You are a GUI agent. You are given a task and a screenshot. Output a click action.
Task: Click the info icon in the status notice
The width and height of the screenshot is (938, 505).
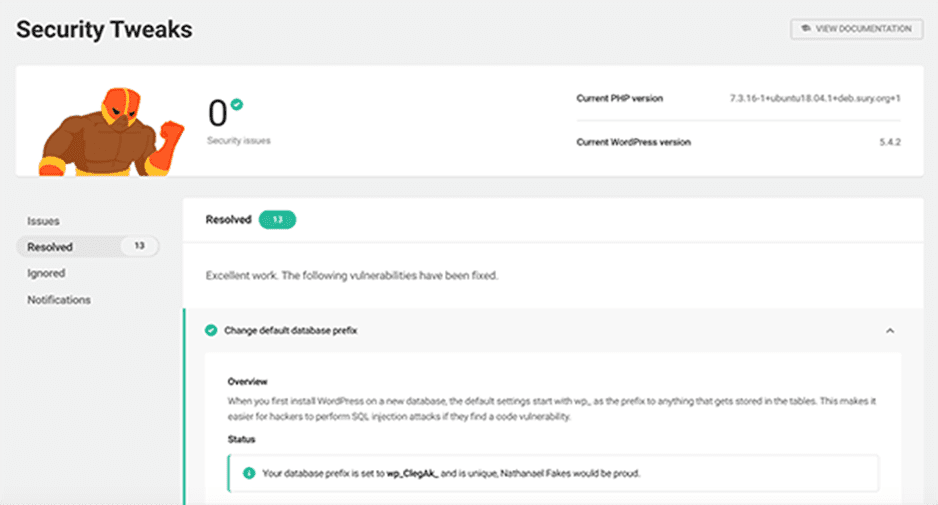click(249, 473)
